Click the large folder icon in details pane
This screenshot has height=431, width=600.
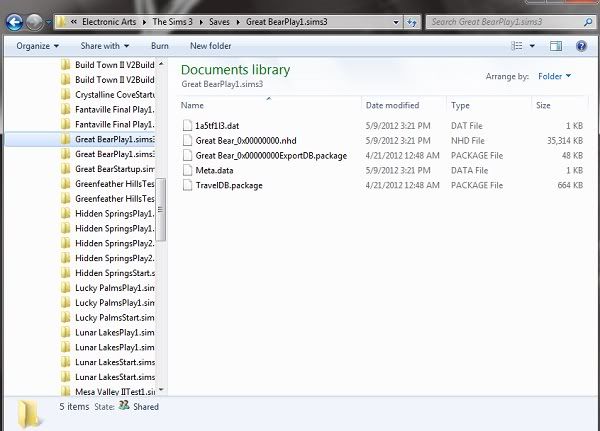point(29,414)
